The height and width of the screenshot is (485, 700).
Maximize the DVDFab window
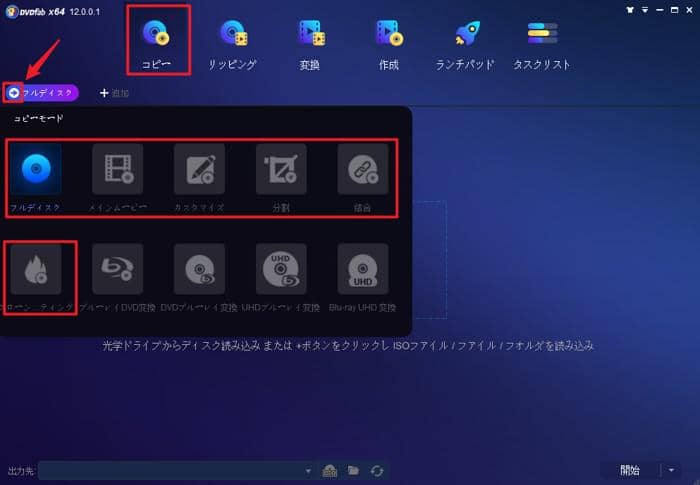point(675,10)
